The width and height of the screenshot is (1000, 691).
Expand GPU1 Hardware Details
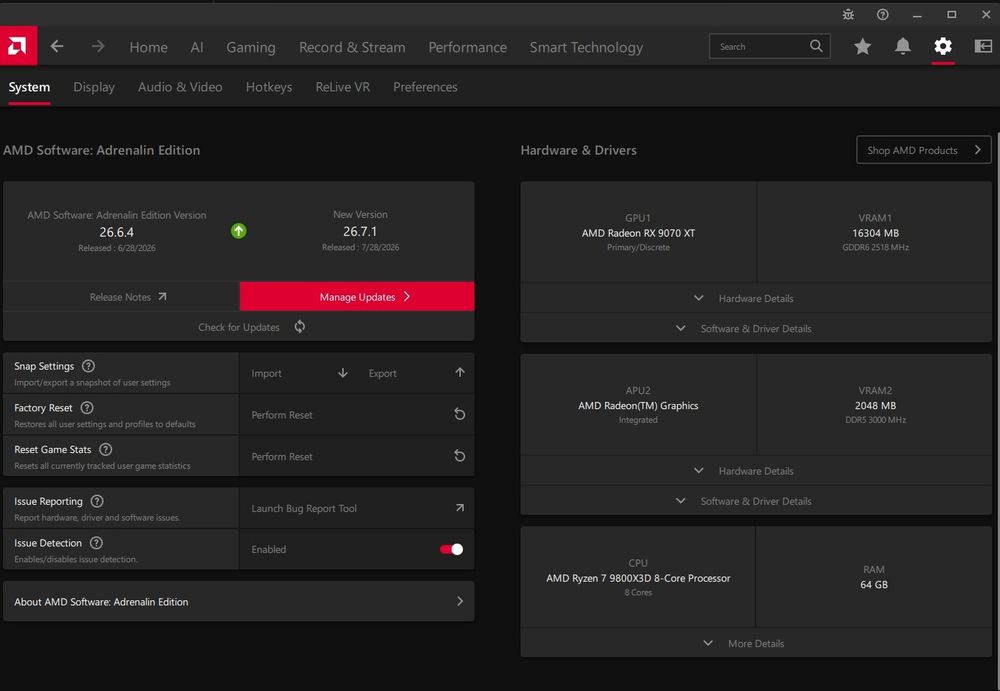756,298
